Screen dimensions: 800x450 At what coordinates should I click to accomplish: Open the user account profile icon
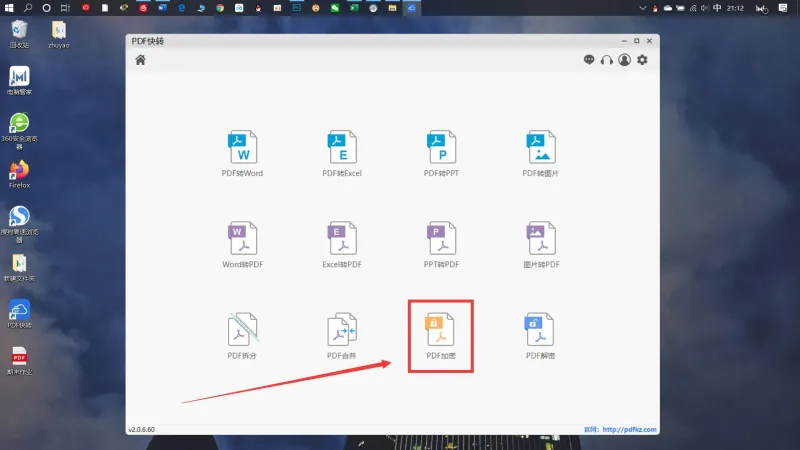coord(624,60)
